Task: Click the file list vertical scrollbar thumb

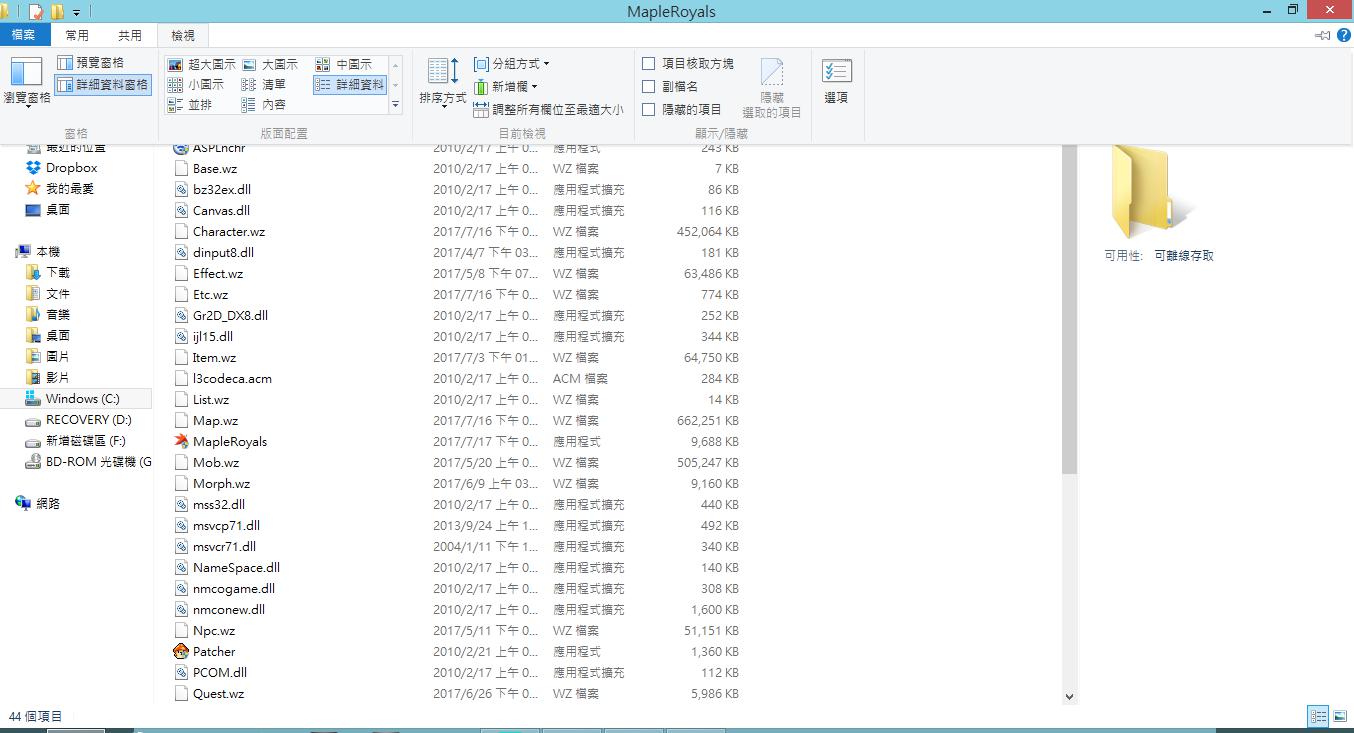Action: [1069, 310]
